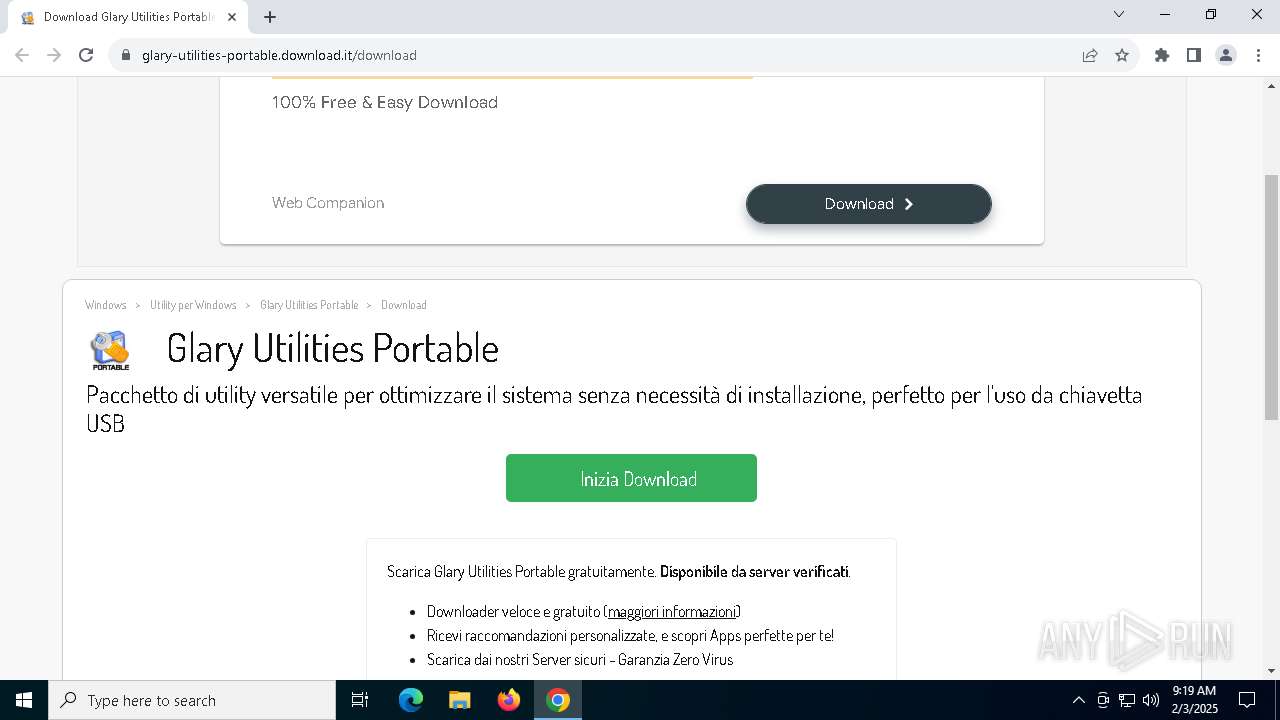Open the tab search chevron
Viewport: 1280px width, 720px height.
click(x=1119, y=14)
